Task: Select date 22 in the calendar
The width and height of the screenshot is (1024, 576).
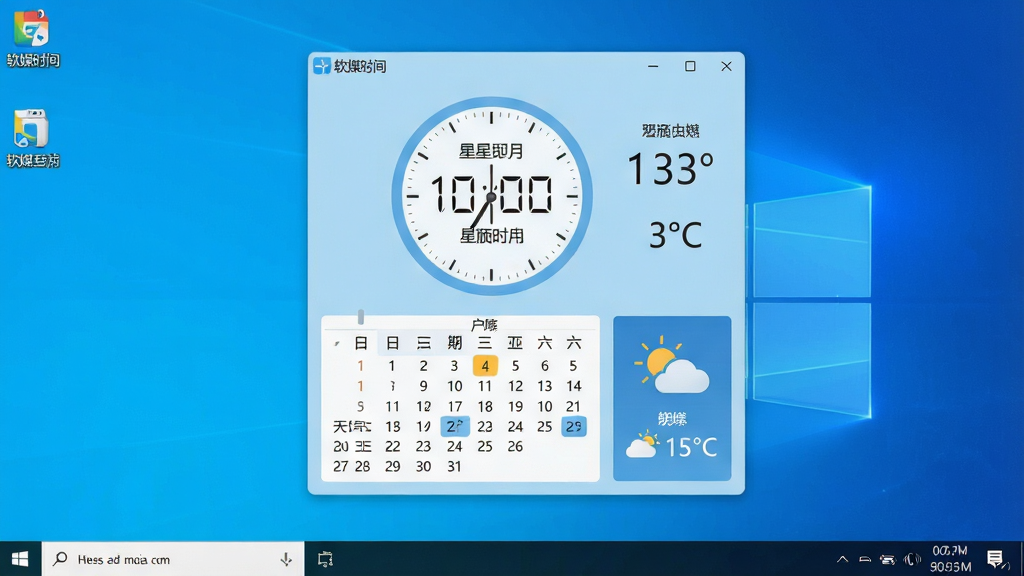Action: (x=392, y=447)
